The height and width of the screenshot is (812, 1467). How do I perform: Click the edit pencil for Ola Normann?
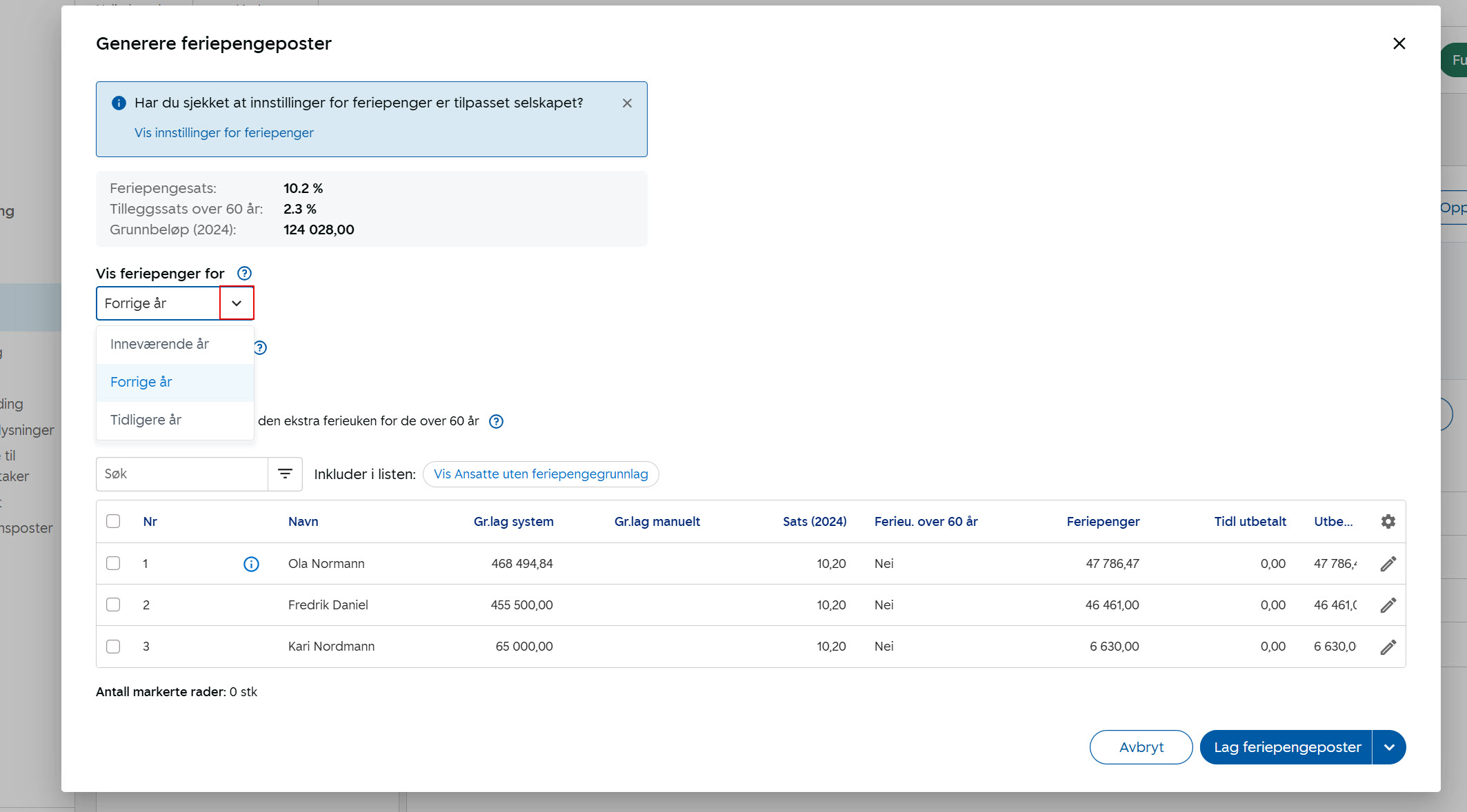1388,564
